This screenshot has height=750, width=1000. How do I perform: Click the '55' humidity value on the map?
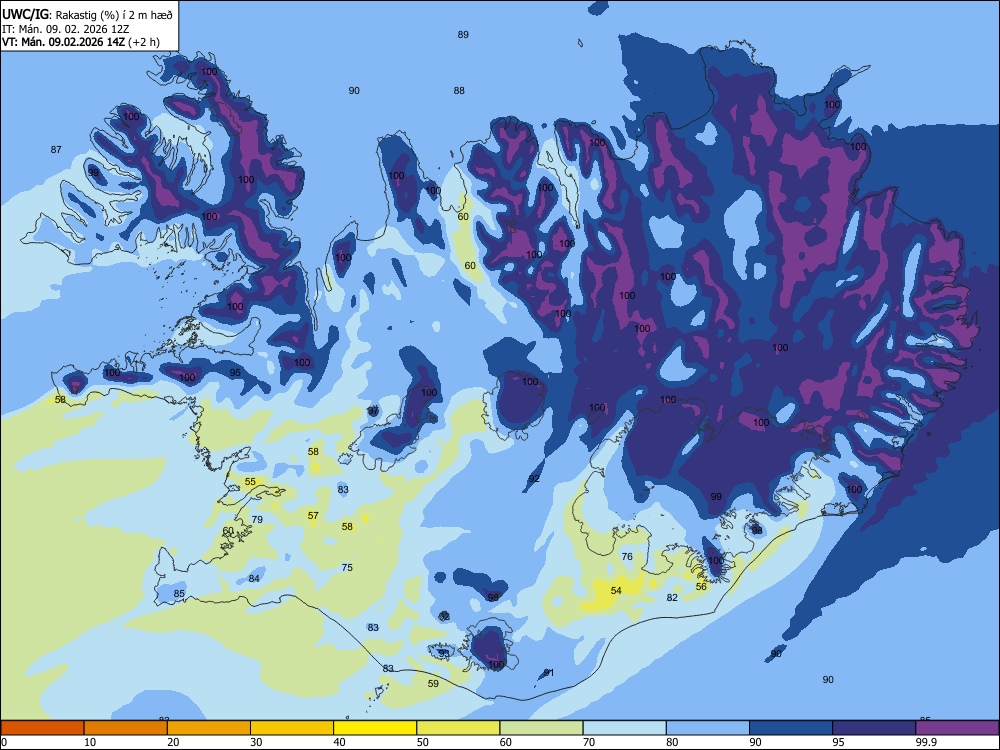coord(250,482)
